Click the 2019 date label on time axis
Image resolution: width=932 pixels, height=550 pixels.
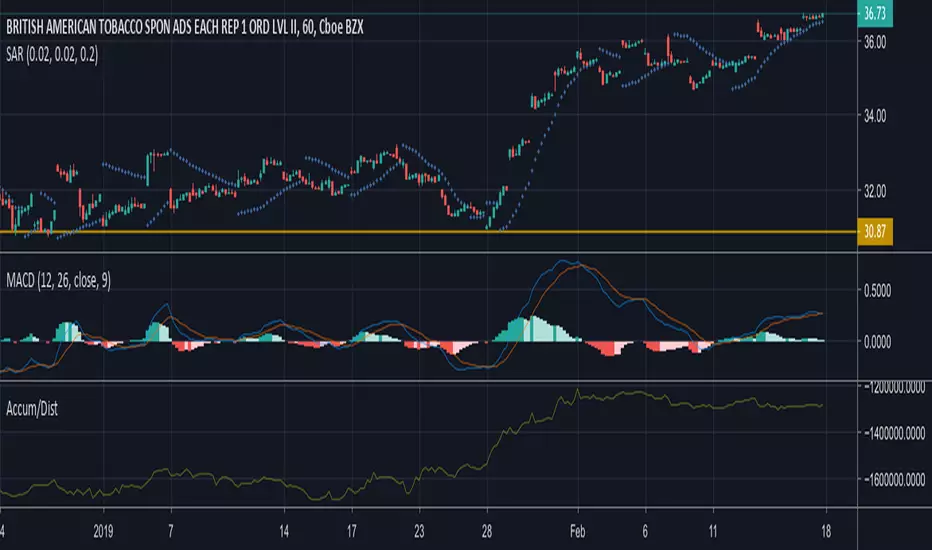[x=103, y=531]
